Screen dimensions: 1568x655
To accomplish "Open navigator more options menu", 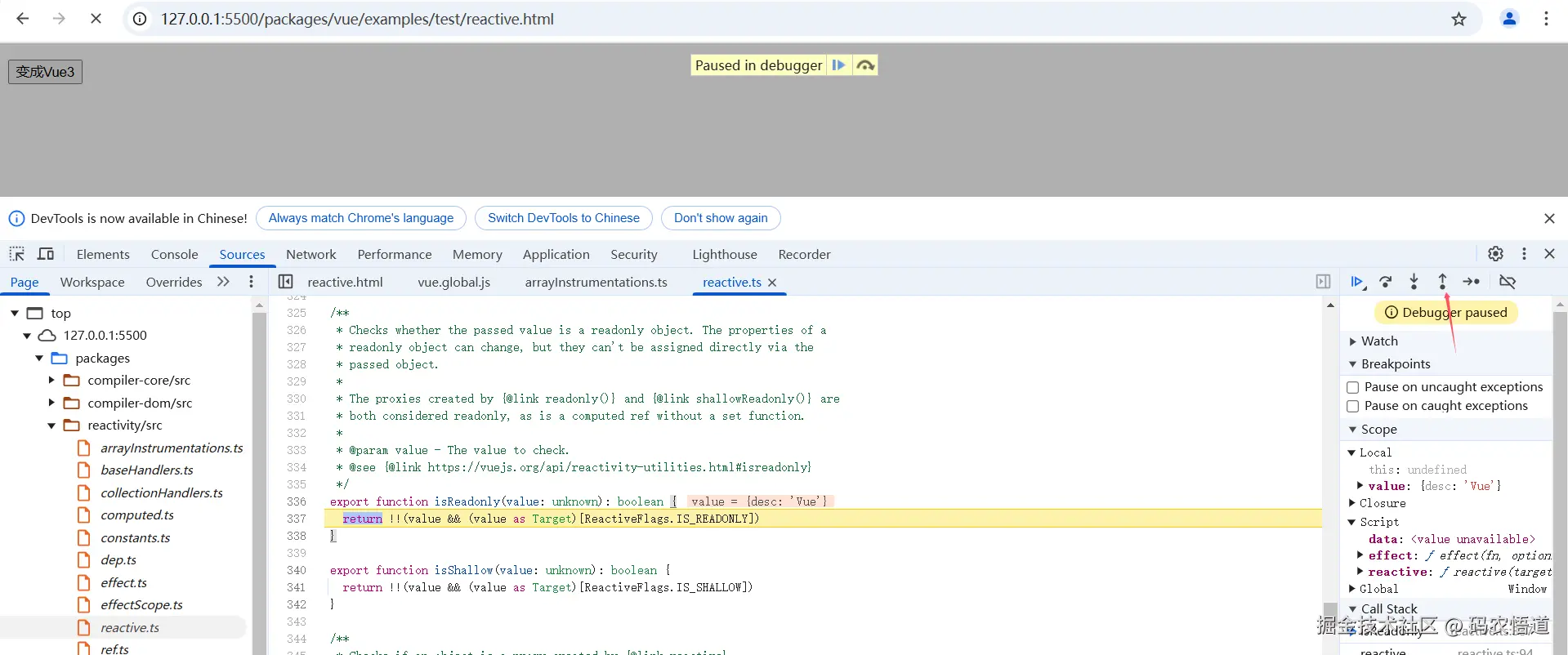I will (251, 282).
